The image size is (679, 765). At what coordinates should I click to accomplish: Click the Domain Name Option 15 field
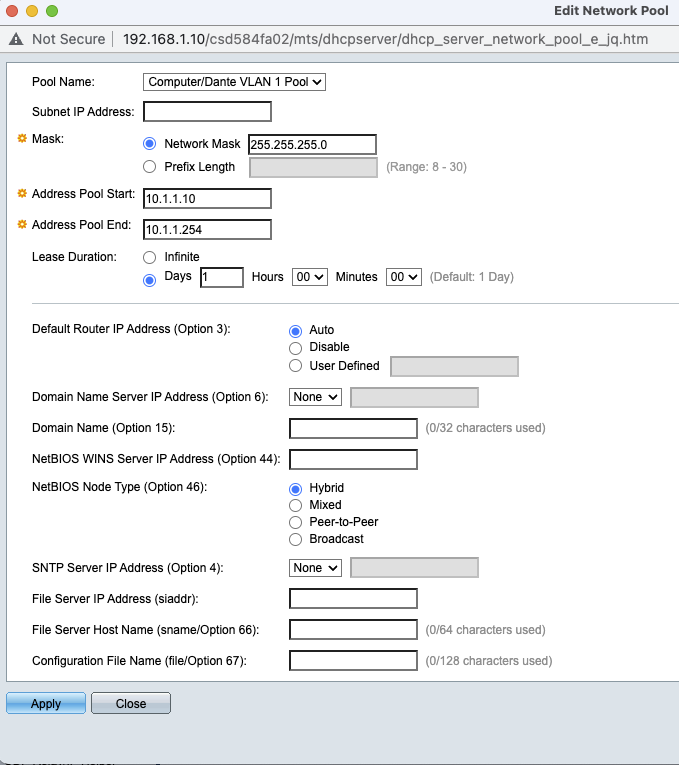(353, 428)
